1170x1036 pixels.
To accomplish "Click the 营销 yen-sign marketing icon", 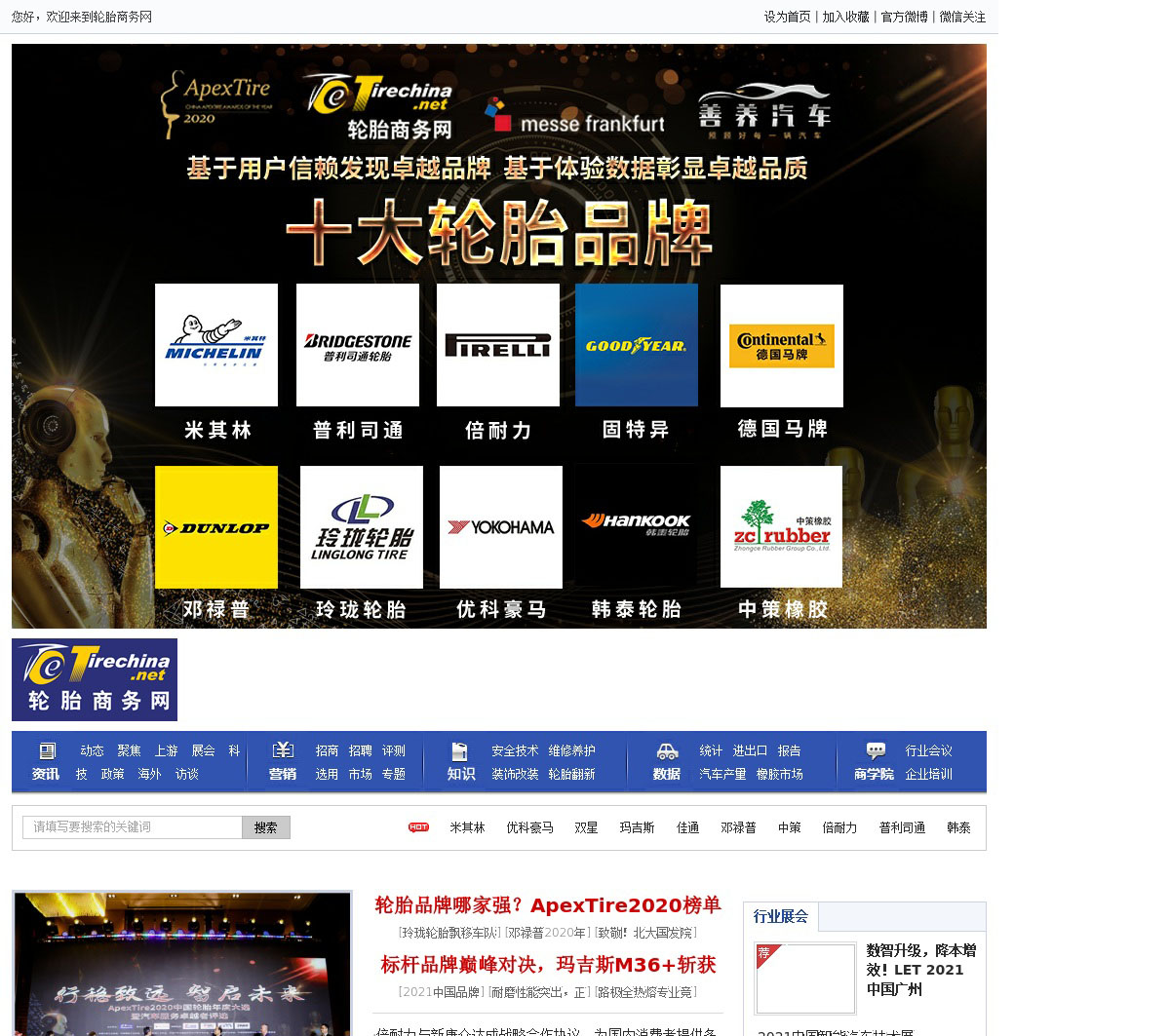I will pos(283,750).
